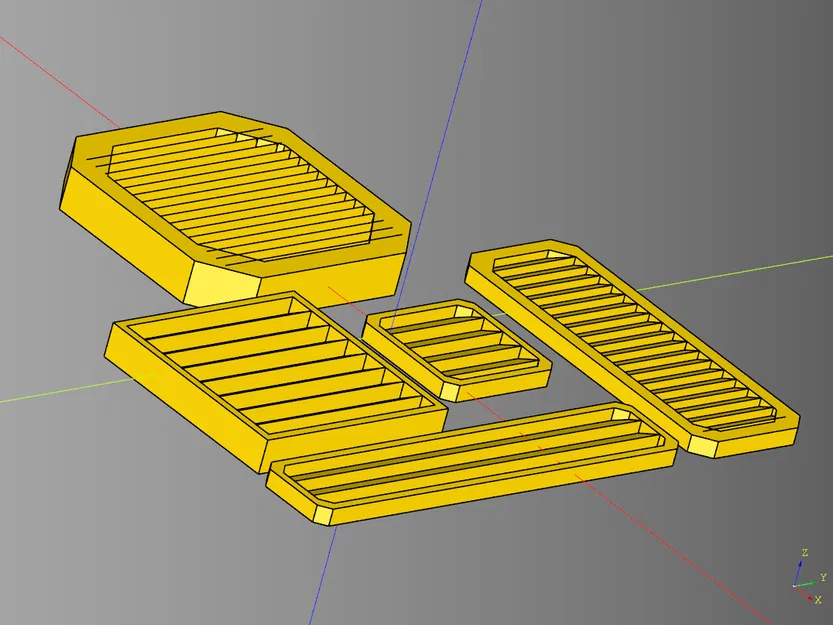The height and width of the screenshot is (625, 833).
Task: Click the origin point of the axis gizmo
Action: (x=794, y=586)
